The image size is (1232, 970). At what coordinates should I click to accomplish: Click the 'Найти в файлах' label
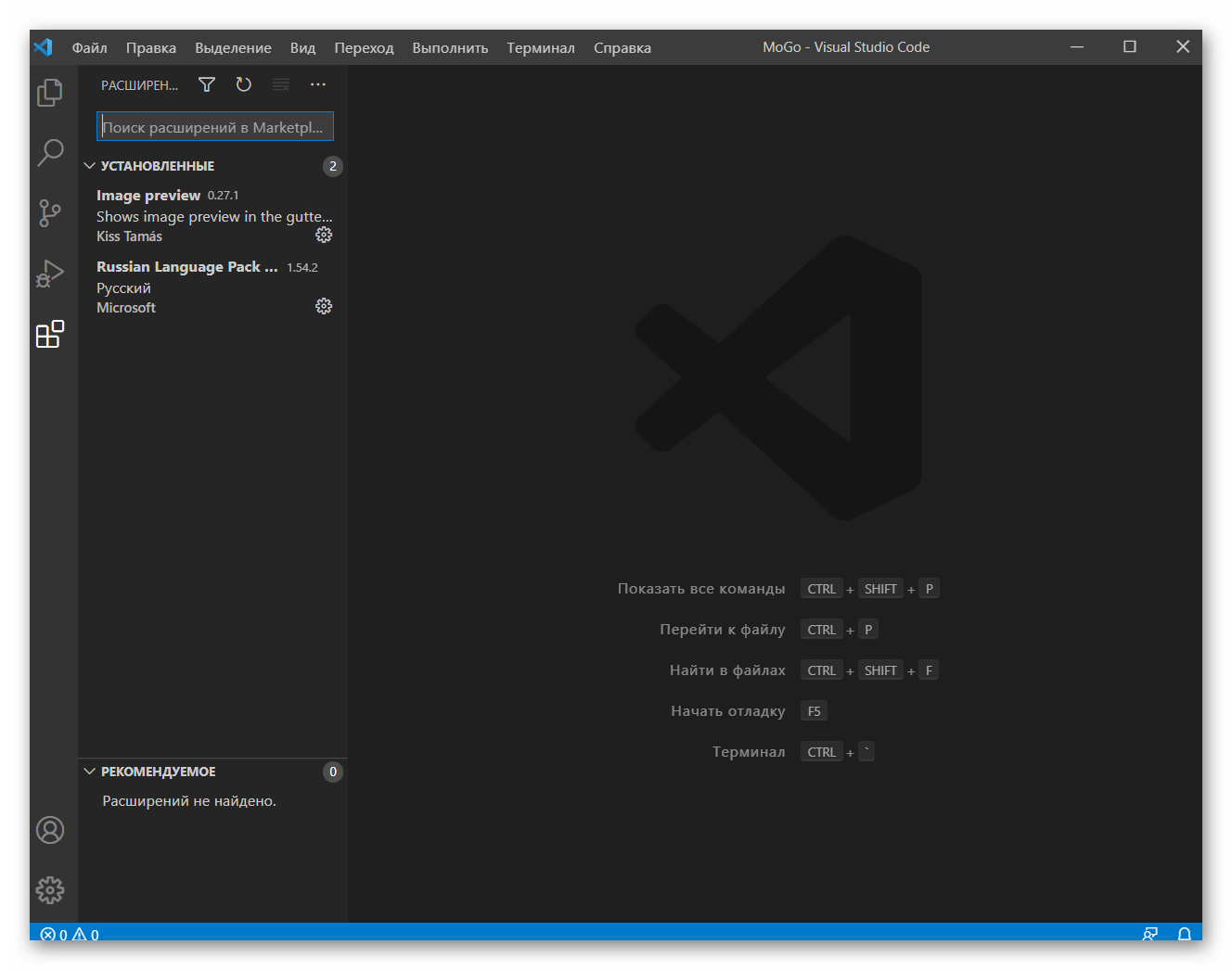727,670
